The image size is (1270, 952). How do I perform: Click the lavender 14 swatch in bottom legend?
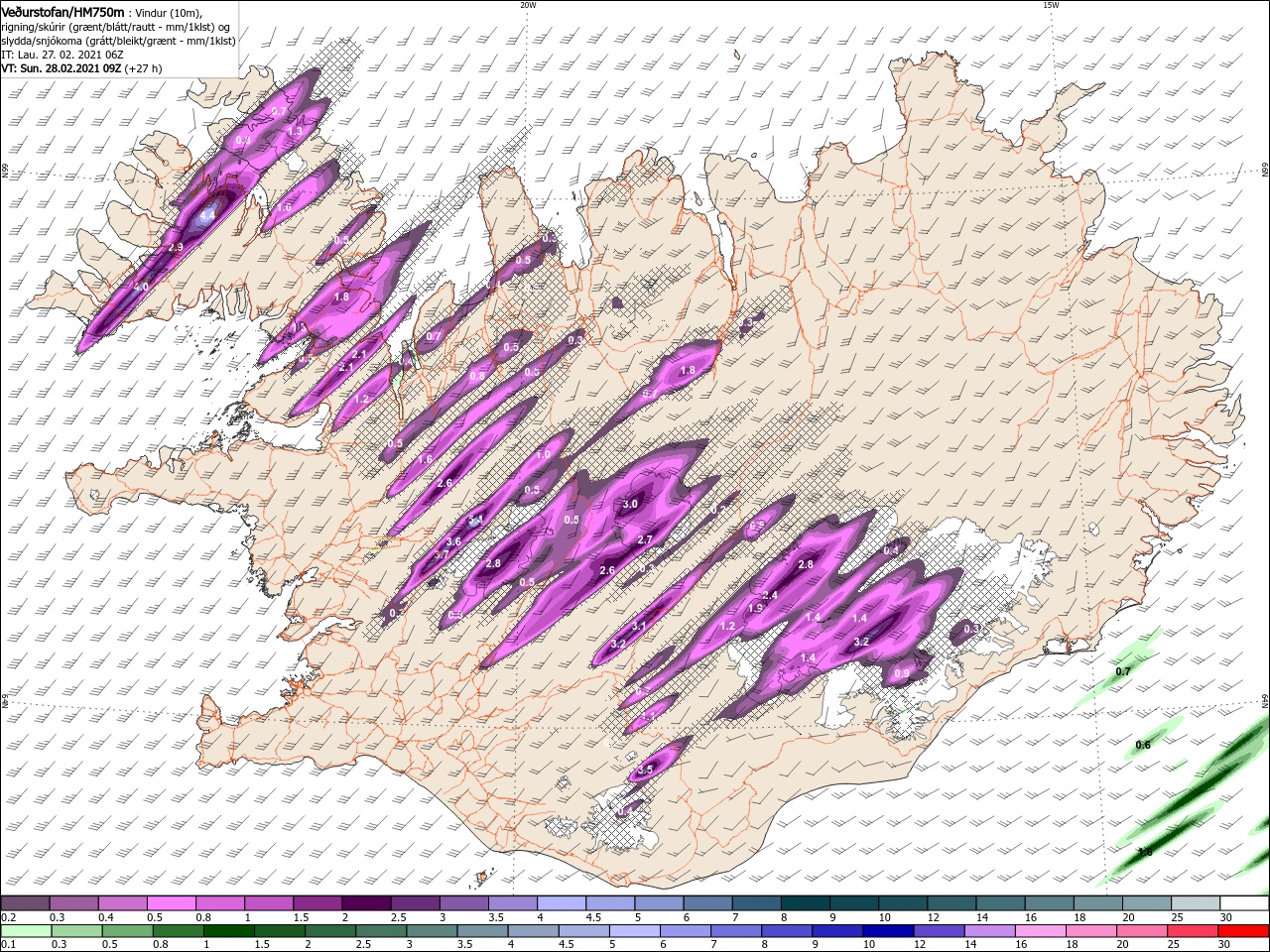pyautogui.click(x=988, y=931)
